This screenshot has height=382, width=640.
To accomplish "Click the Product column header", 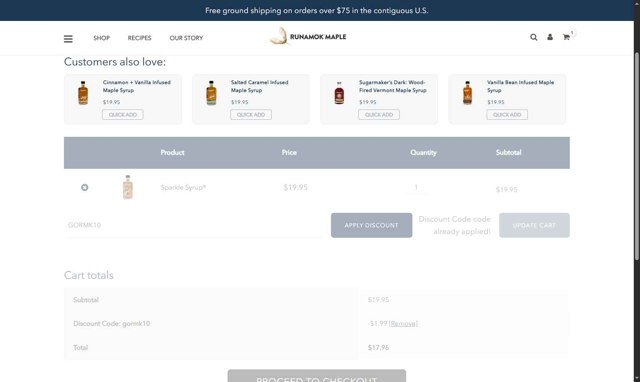I will click(x=172, y=152).
